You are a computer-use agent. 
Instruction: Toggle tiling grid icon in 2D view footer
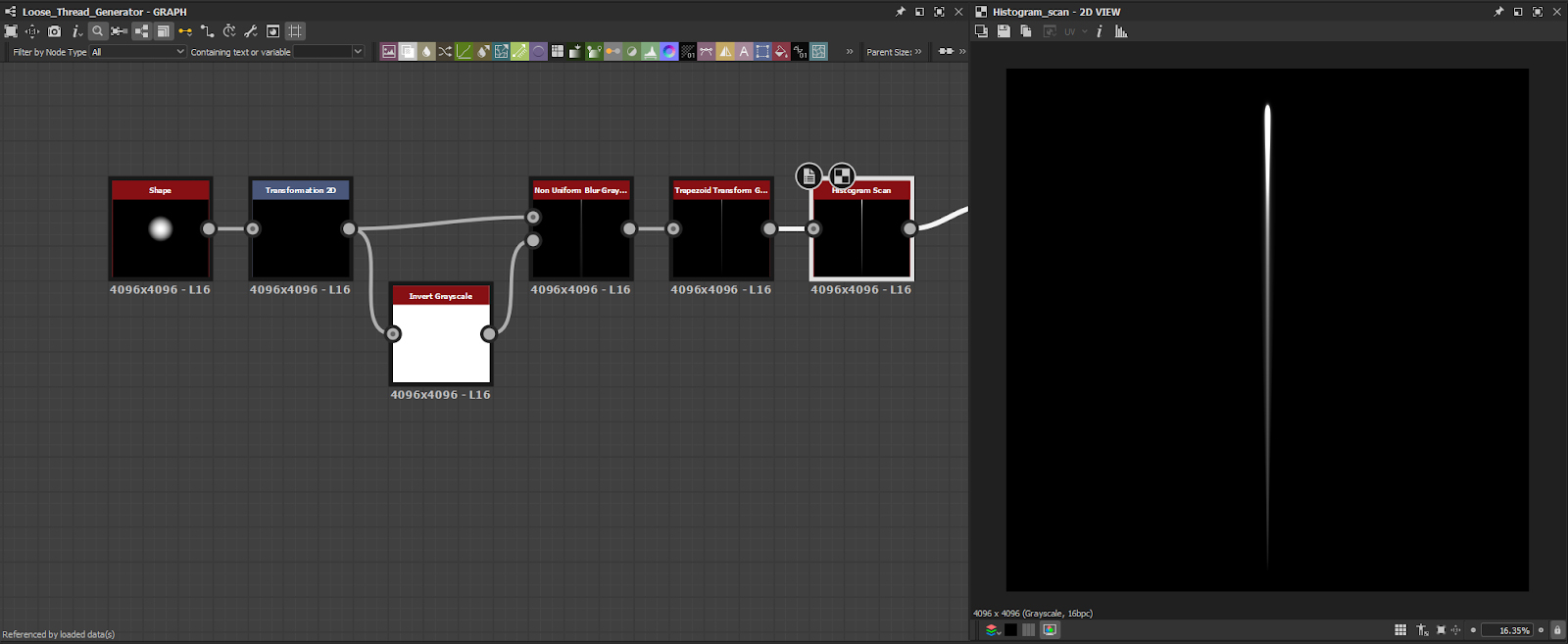[1400, 630]
